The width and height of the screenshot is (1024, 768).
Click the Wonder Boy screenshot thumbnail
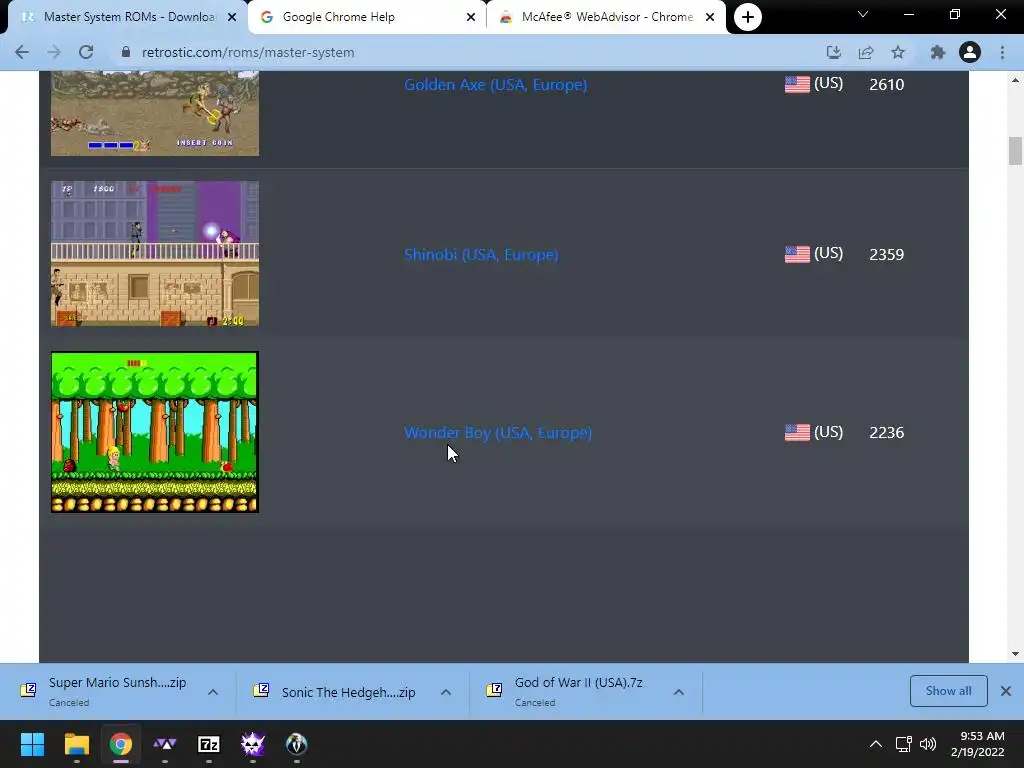click(x=155, y=432)
